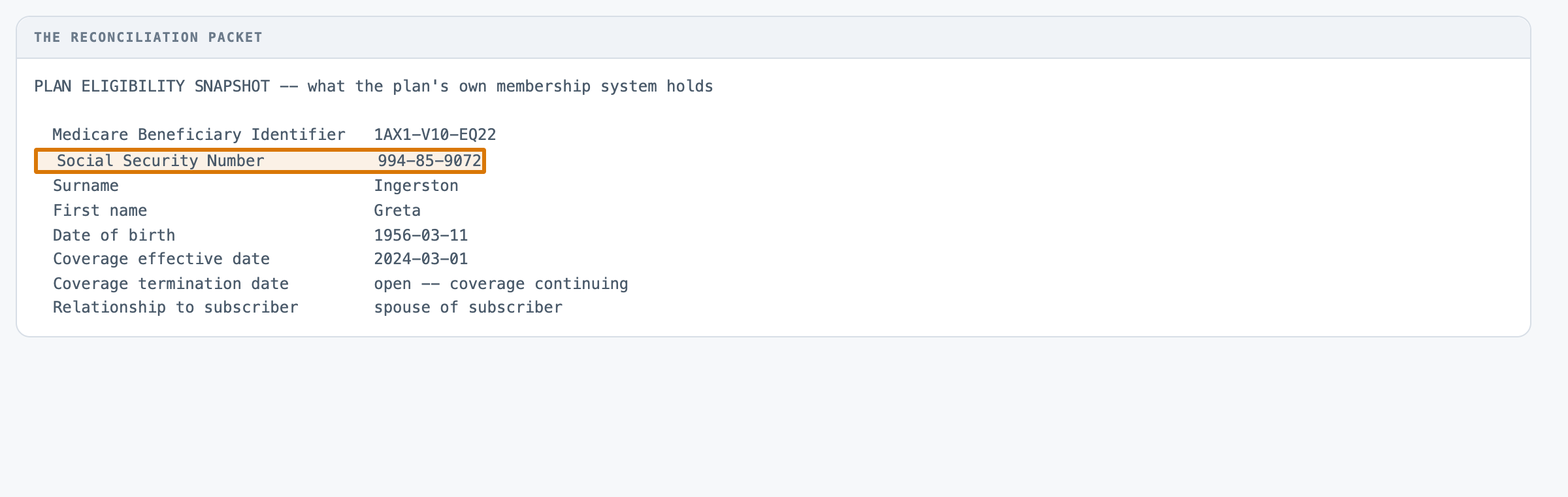Select the open coverage continuing text
1568x497 pixels.
tap(501, 284)
